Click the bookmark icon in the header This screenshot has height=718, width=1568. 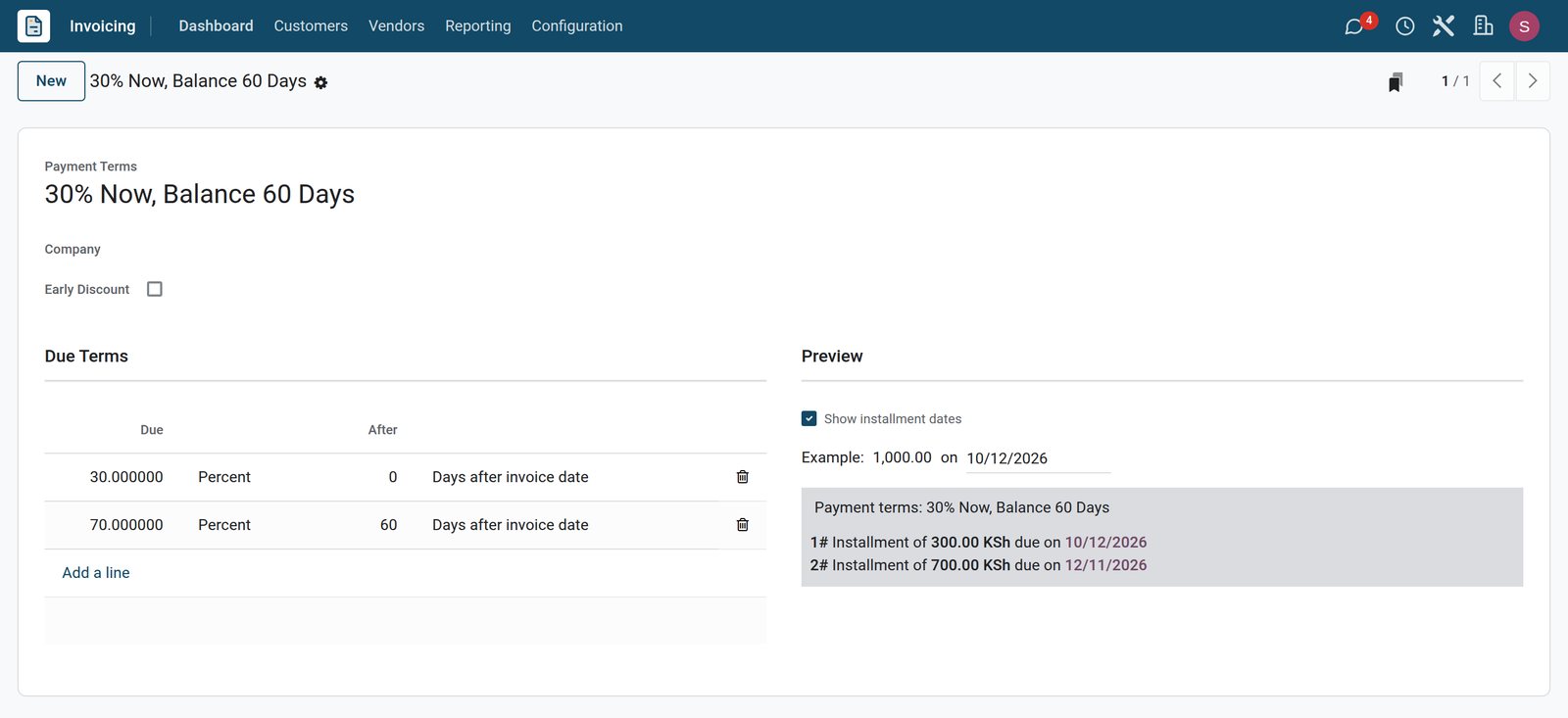(x=1396, y=82)
